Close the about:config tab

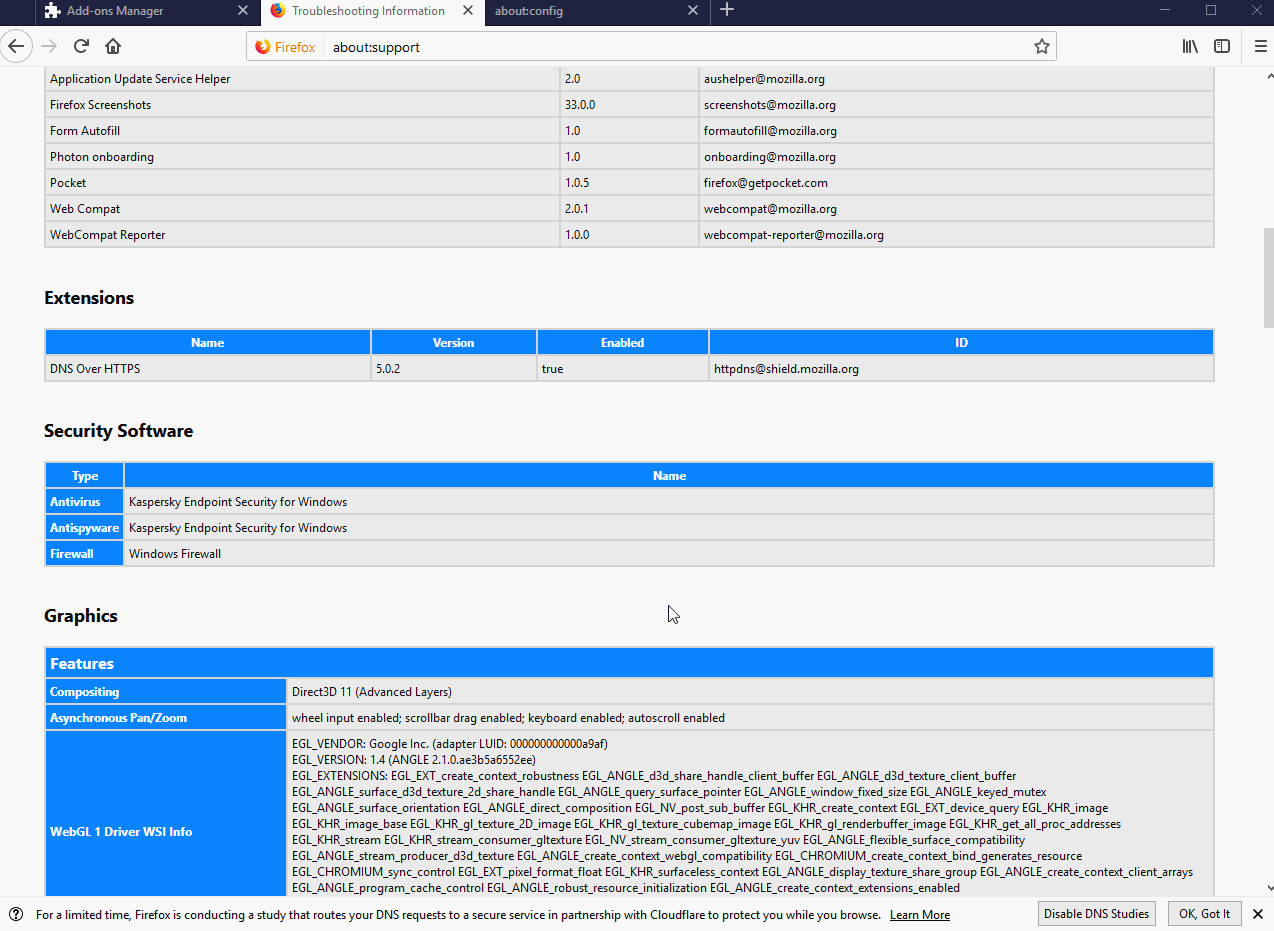point(694,11)
